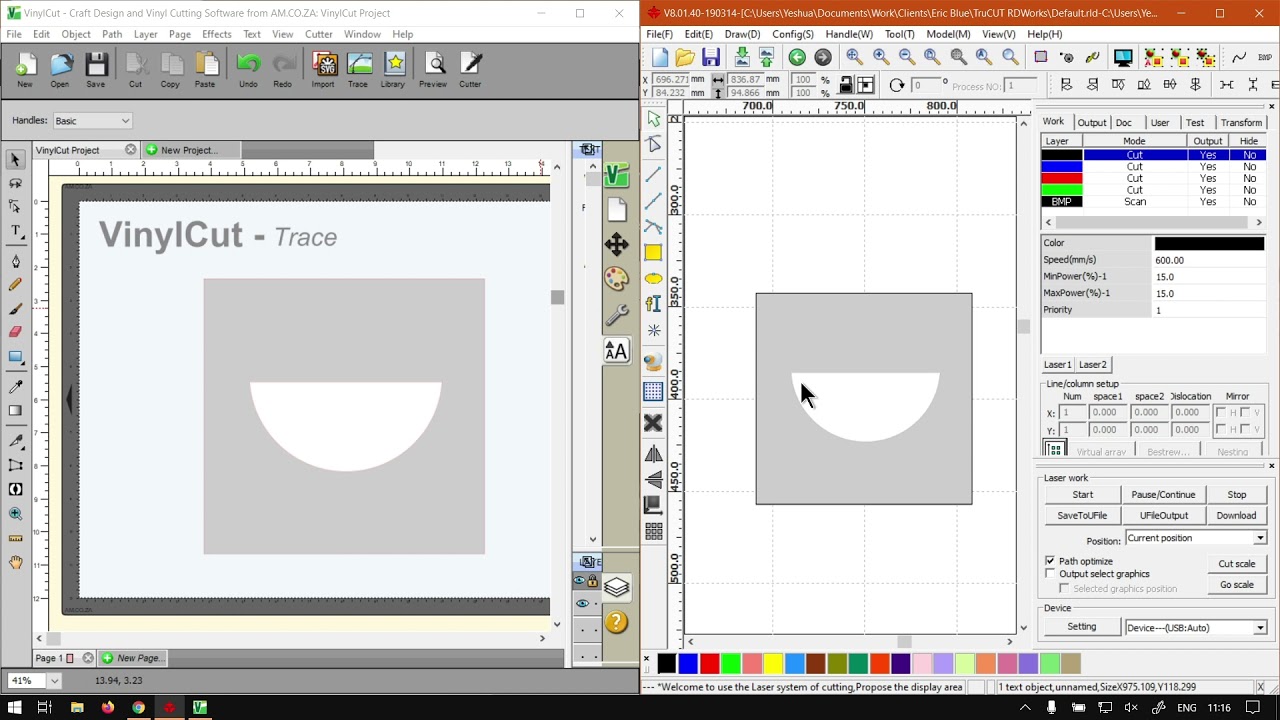Select the red swatch in bottom palette
The height and width of the screenshot is (720, 1280).
(709, 663)
